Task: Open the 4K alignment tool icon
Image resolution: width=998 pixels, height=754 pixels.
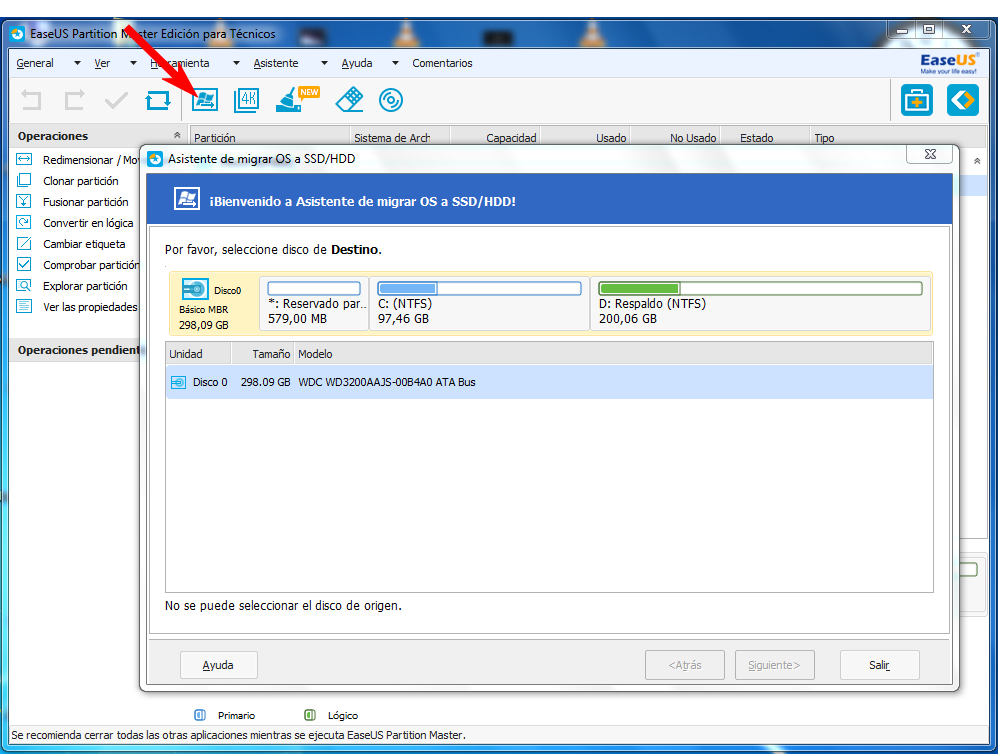Action: click(x=247, y=100)
